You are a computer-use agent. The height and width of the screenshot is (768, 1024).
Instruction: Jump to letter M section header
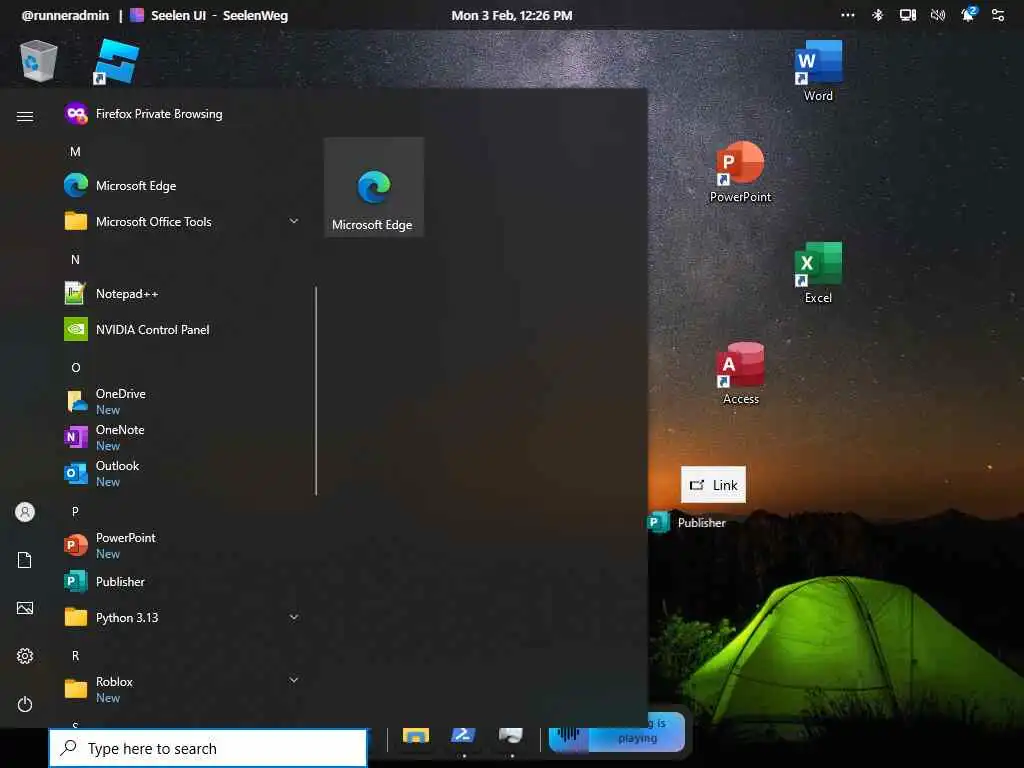click(x=75, y=152)
